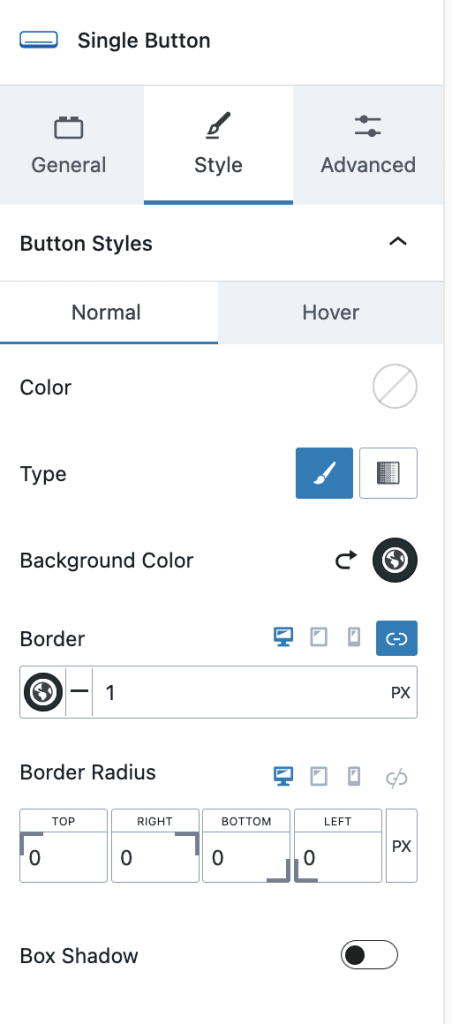Link the Border Radius values together

tap(396, 777)
